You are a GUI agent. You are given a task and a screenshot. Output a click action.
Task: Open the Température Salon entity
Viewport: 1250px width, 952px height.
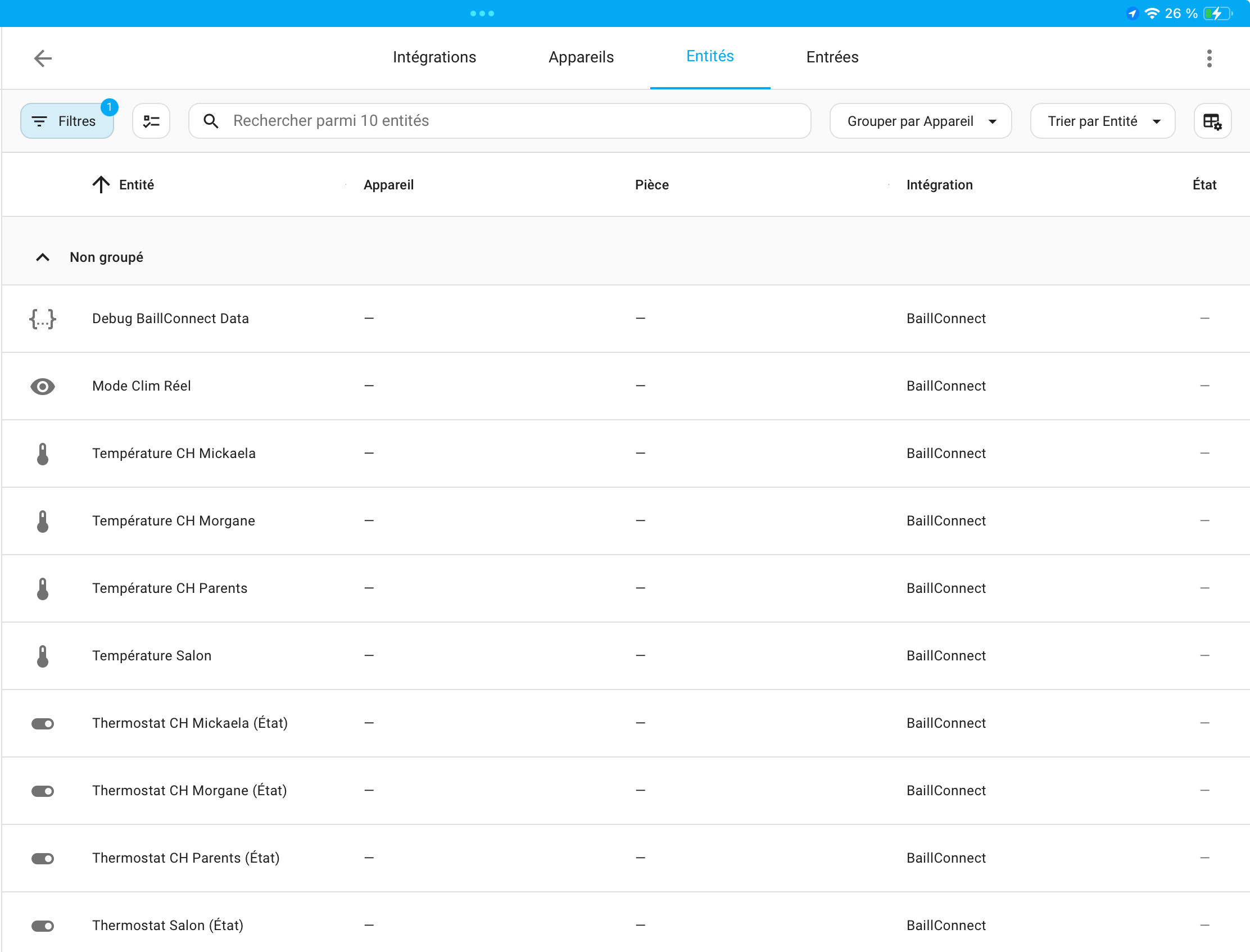[x=151, y=656]
